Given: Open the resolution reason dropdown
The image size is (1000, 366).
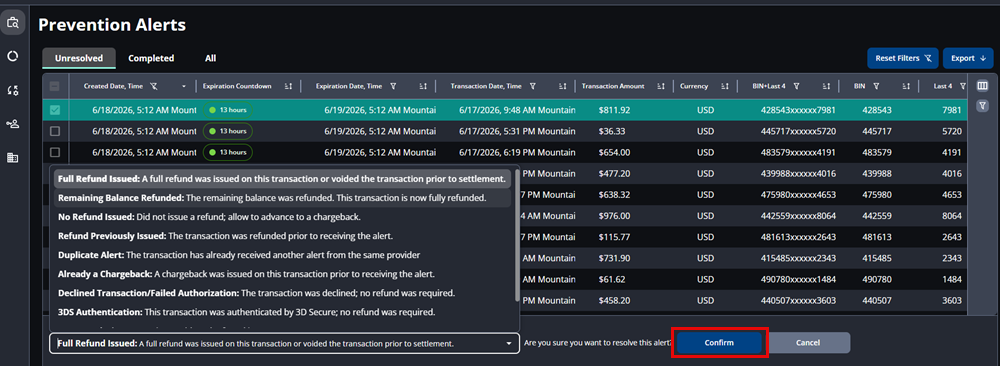Looking at the screenshot, I should coord(284,343).
